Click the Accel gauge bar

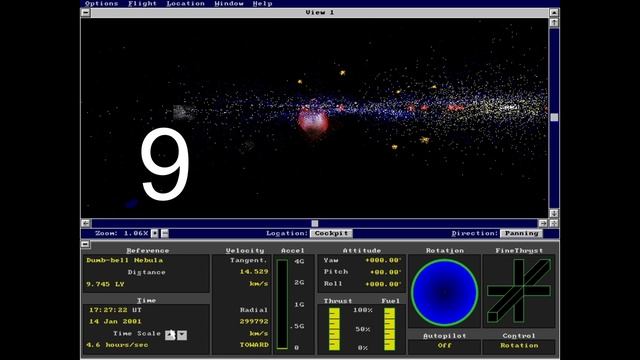[282, 304]
